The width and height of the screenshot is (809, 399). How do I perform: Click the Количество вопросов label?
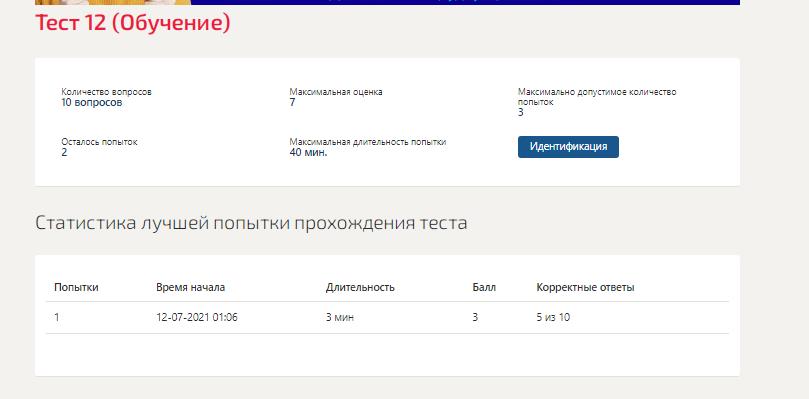tap(107, 92)
